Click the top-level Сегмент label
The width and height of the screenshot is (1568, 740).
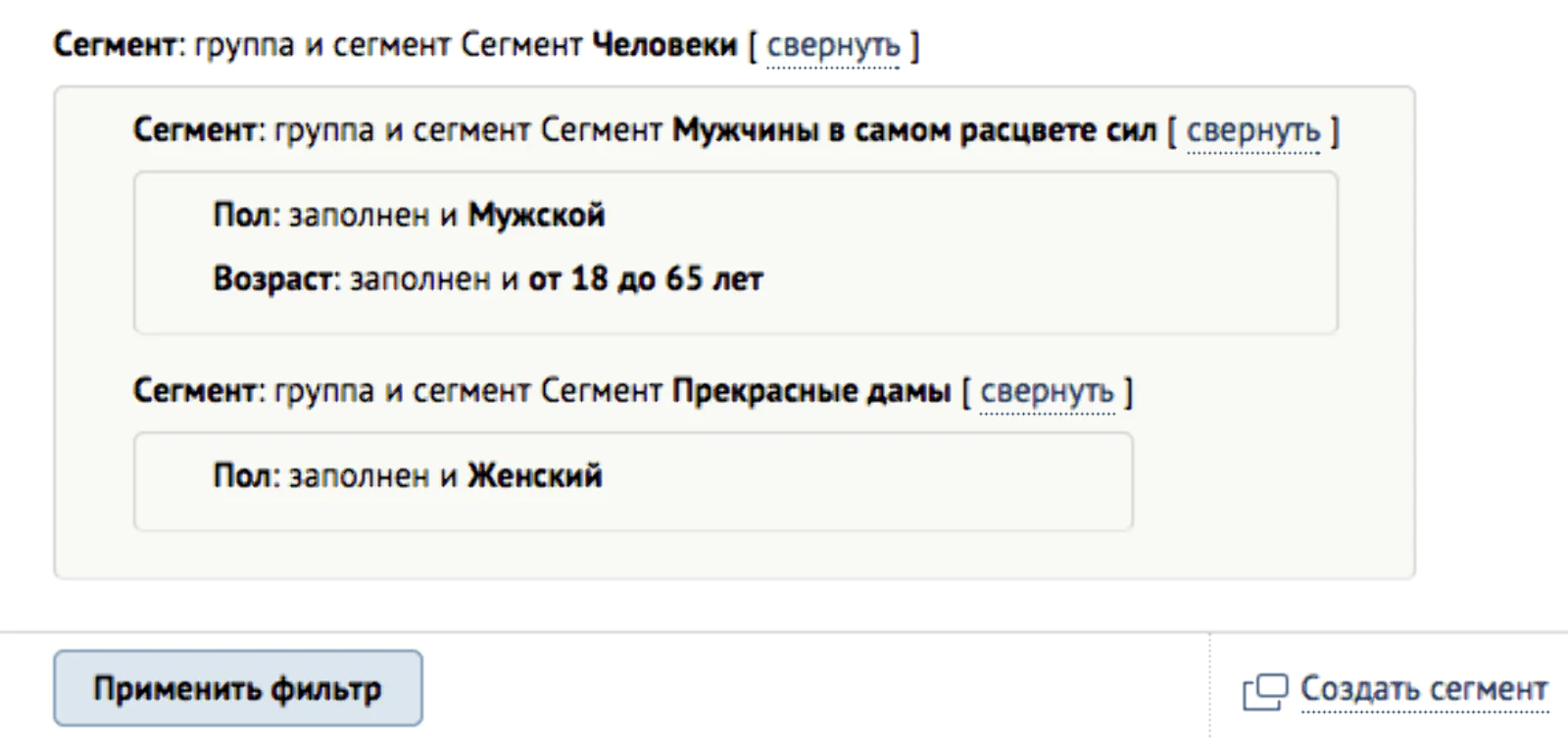pyautogui.click(x=115, y=45)
